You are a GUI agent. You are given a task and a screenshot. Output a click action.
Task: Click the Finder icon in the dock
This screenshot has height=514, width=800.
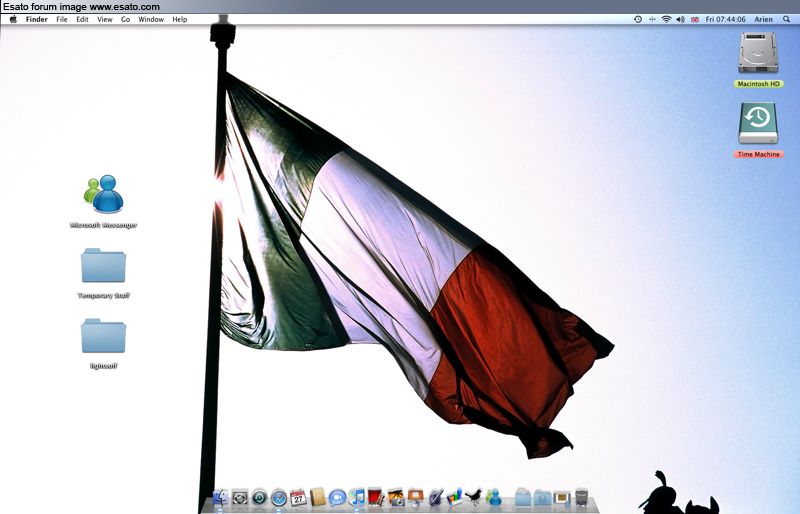pyautogui.click(x=221, y=497)
